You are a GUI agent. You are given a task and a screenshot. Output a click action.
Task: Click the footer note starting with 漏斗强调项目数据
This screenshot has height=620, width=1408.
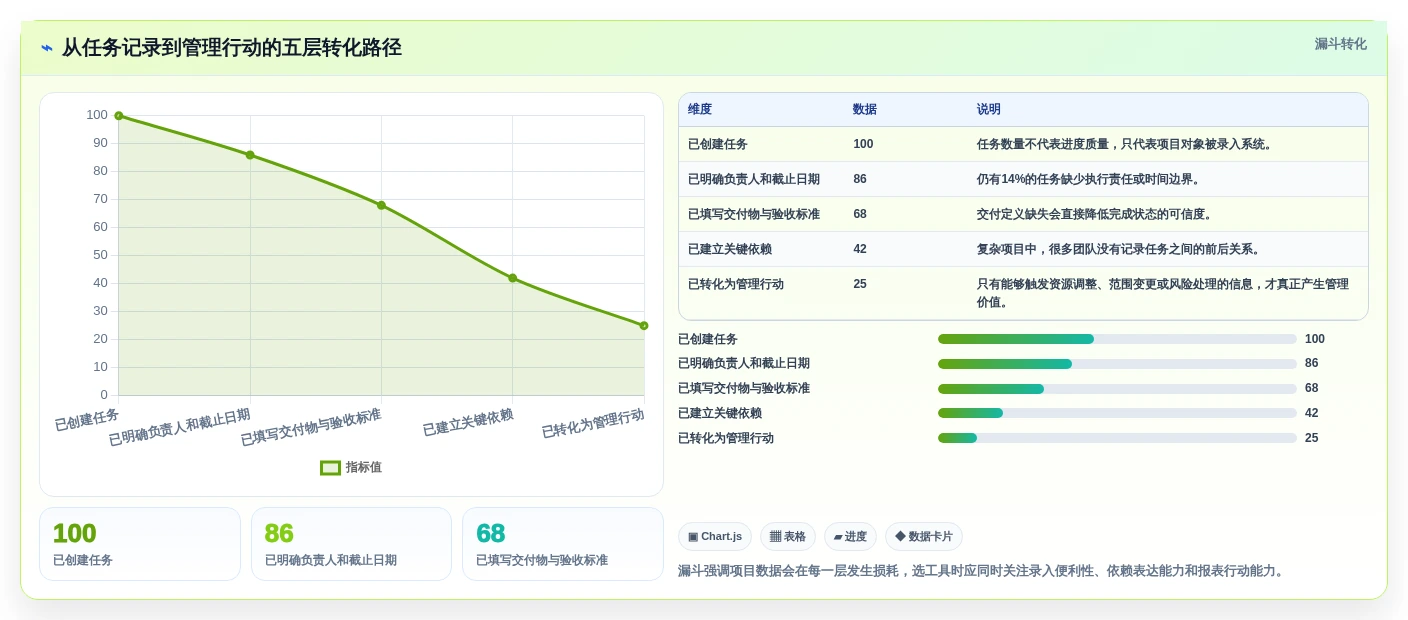click(x=982, y=571)
